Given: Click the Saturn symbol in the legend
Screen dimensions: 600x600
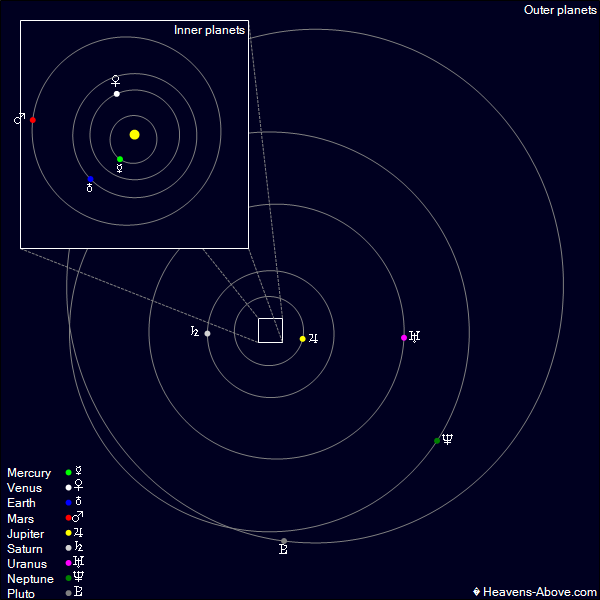Looking at the screenshot, I should tap(78, 549).
